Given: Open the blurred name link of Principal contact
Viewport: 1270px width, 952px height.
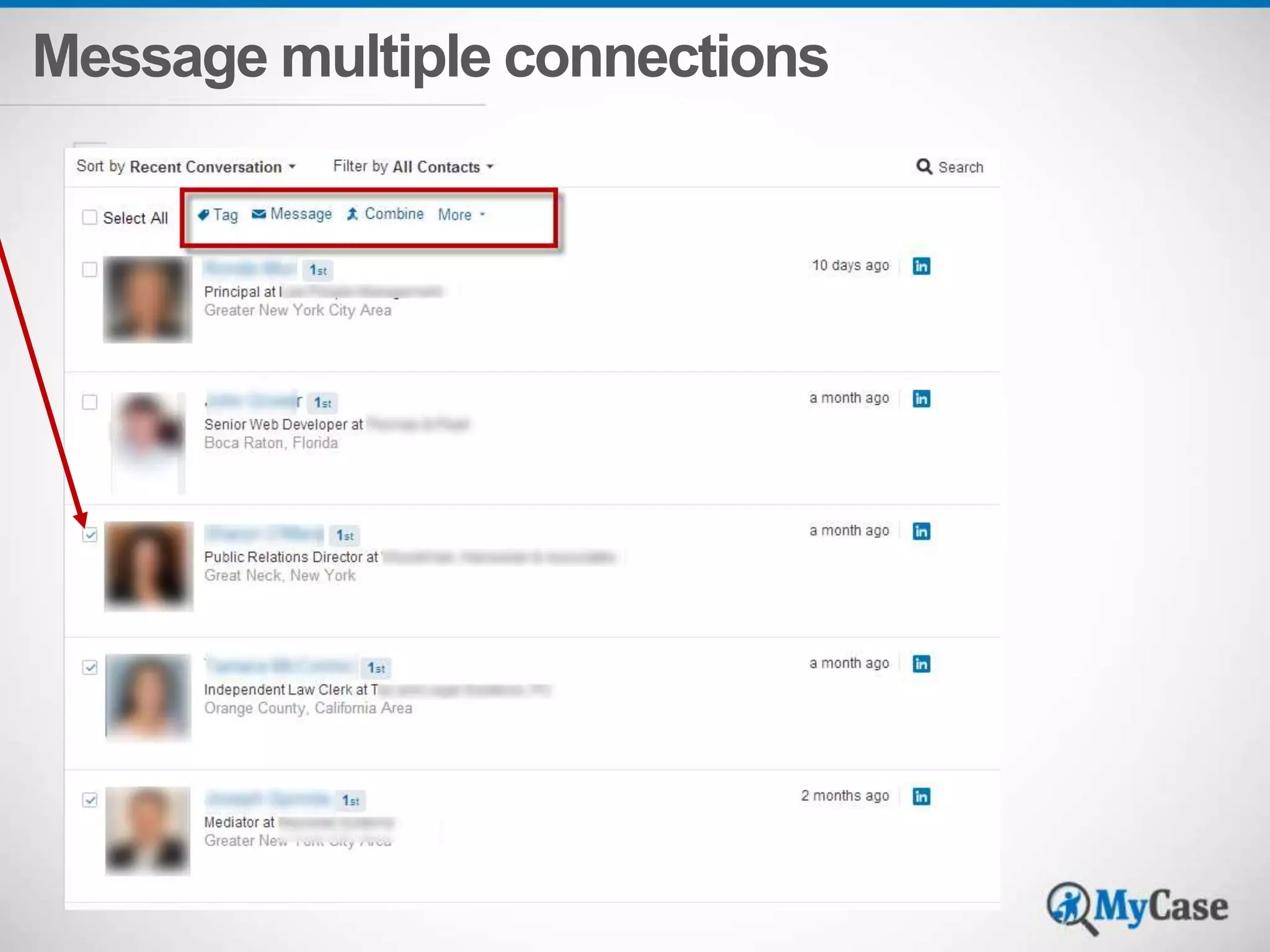Looking at the screenshot, I should pos(250,268).
